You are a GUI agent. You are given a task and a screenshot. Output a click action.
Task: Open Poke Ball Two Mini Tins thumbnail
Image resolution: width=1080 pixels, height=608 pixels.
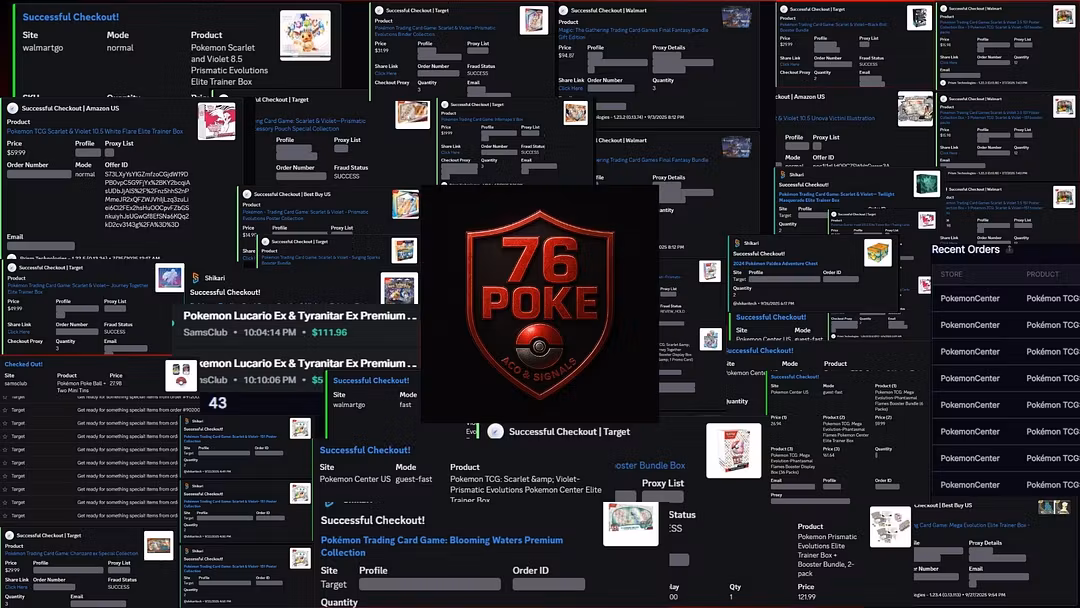click(181, 375)
